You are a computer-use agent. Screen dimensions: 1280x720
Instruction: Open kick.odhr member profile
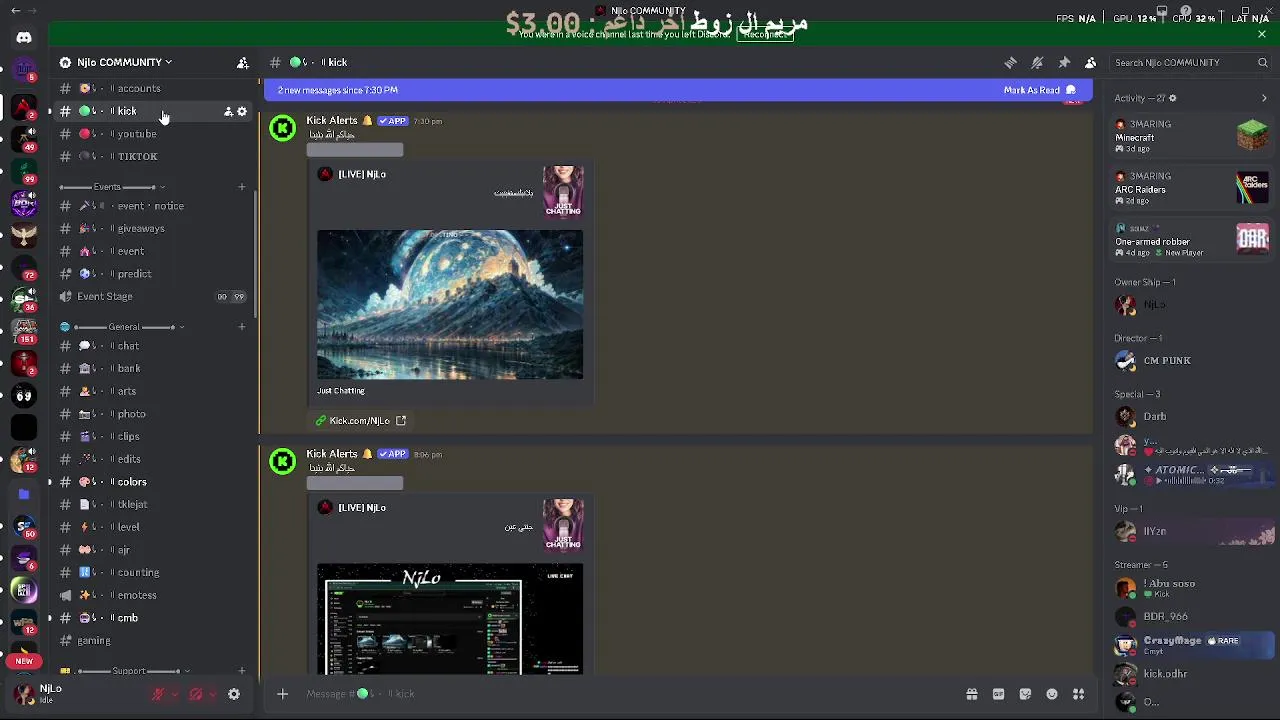[x=1191, y=674]
